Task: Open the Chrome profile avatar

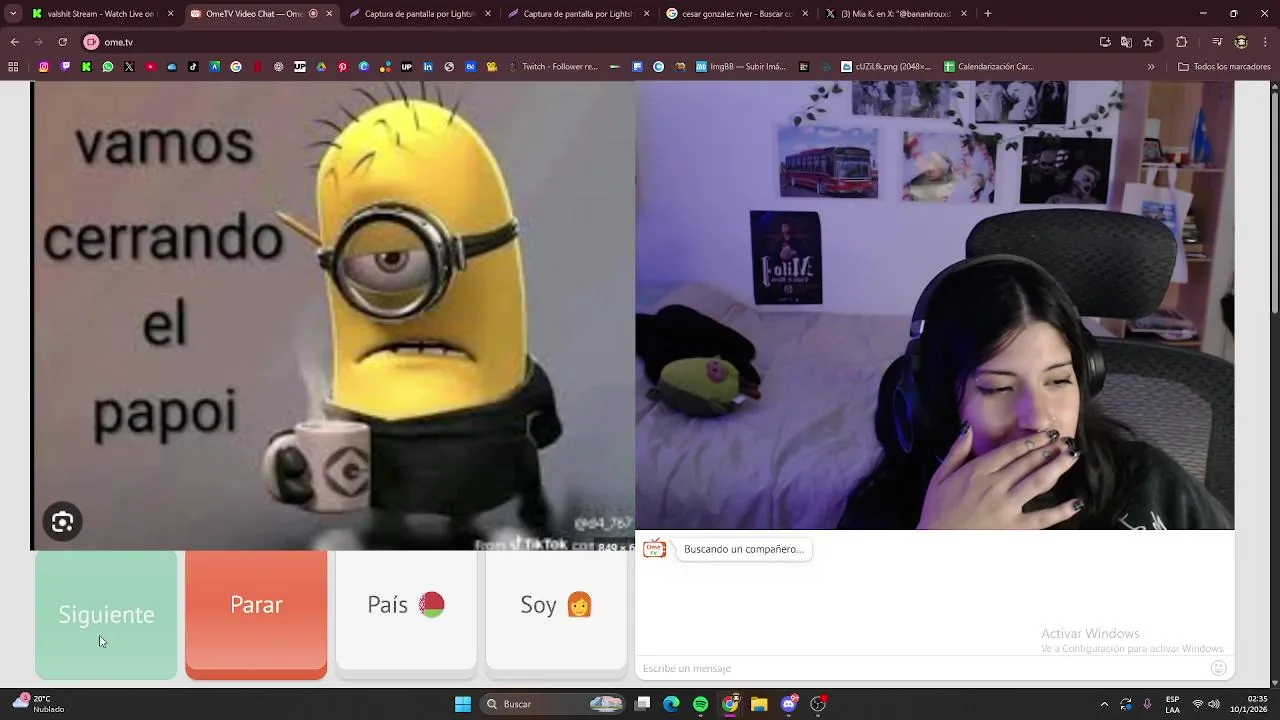Action: coord(1241,42)
